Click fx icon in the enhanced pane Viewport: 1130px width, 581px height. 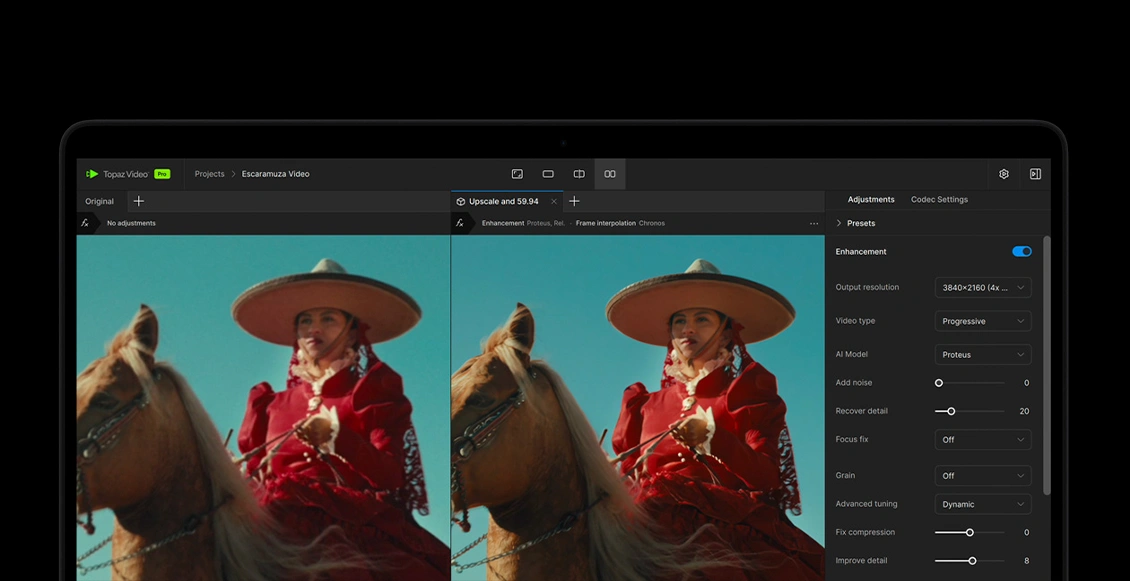click(x=460, y=223)
